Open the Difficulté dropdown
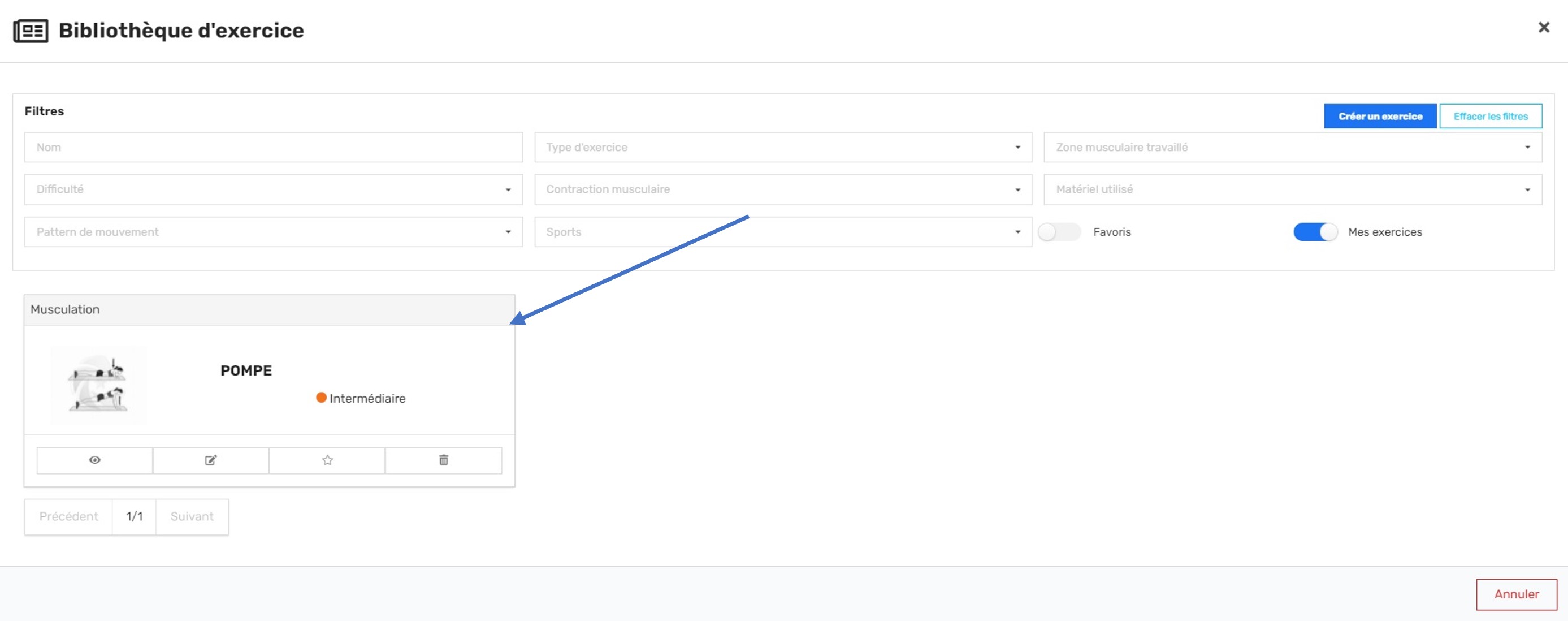 tap(274, 189)
